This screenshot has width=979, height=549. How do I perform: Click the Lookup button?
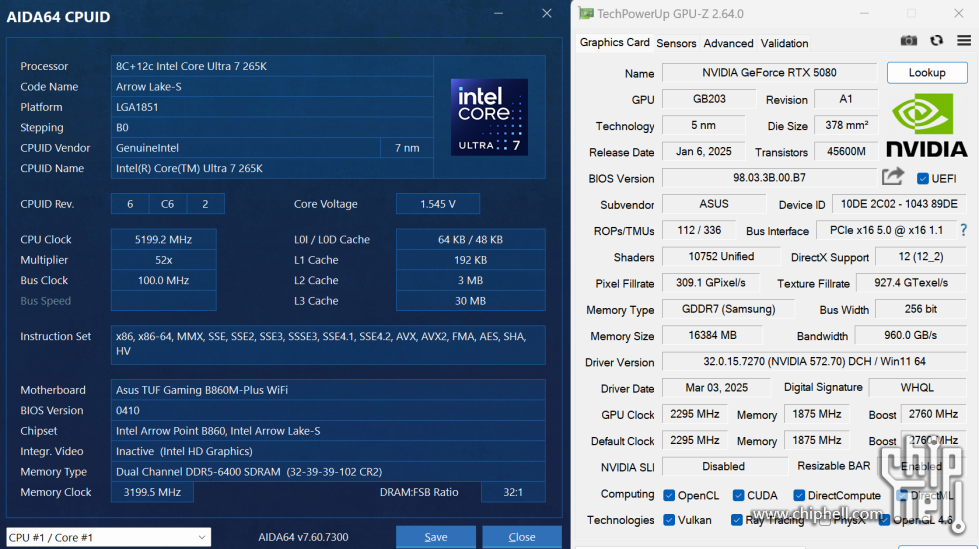(x=927, y=72)
